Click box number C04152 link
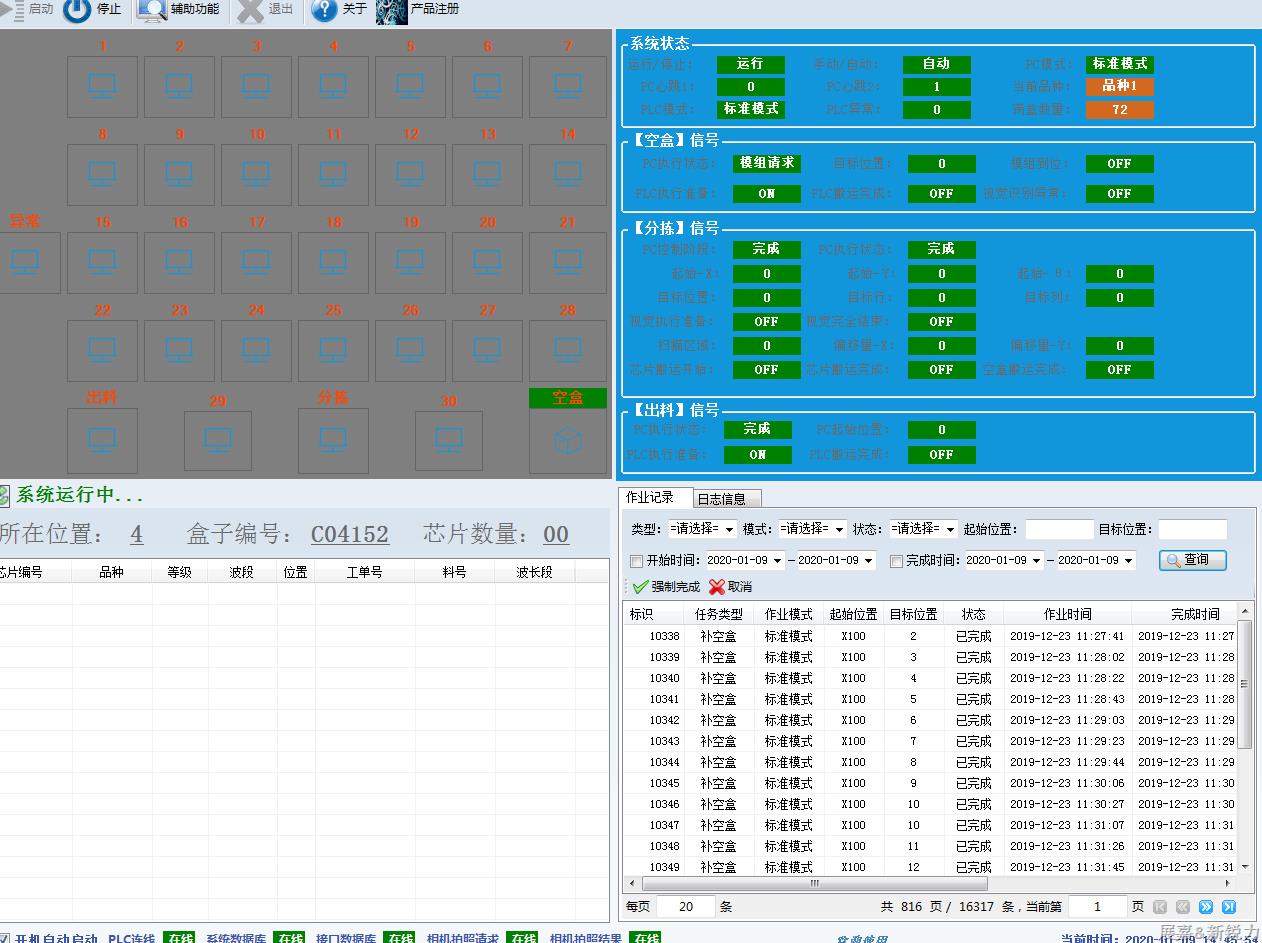The width and height of the screenshot is (1262, 943). tap(350, 535)
